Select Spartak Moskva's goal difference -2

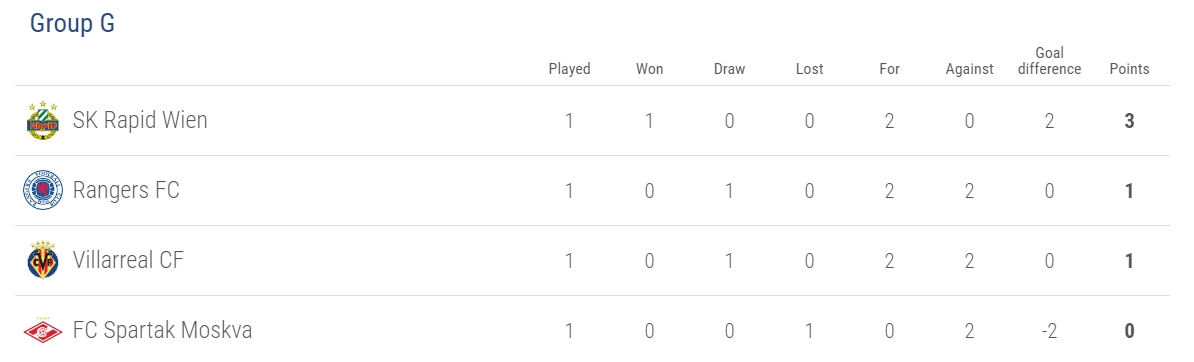coord(1049,332)
